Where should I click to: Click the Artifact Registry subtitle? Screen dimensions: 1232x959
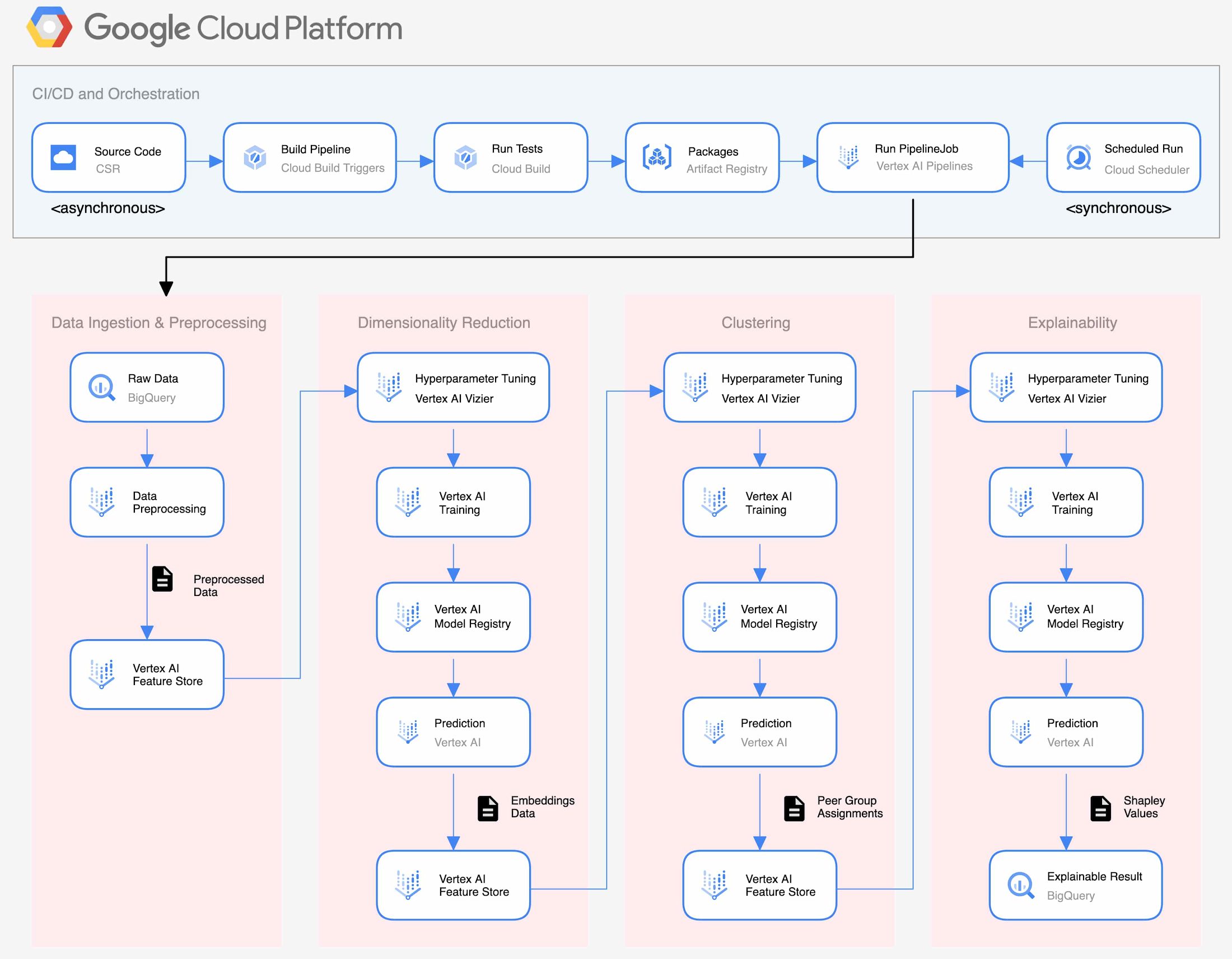(x=726, y=169)
